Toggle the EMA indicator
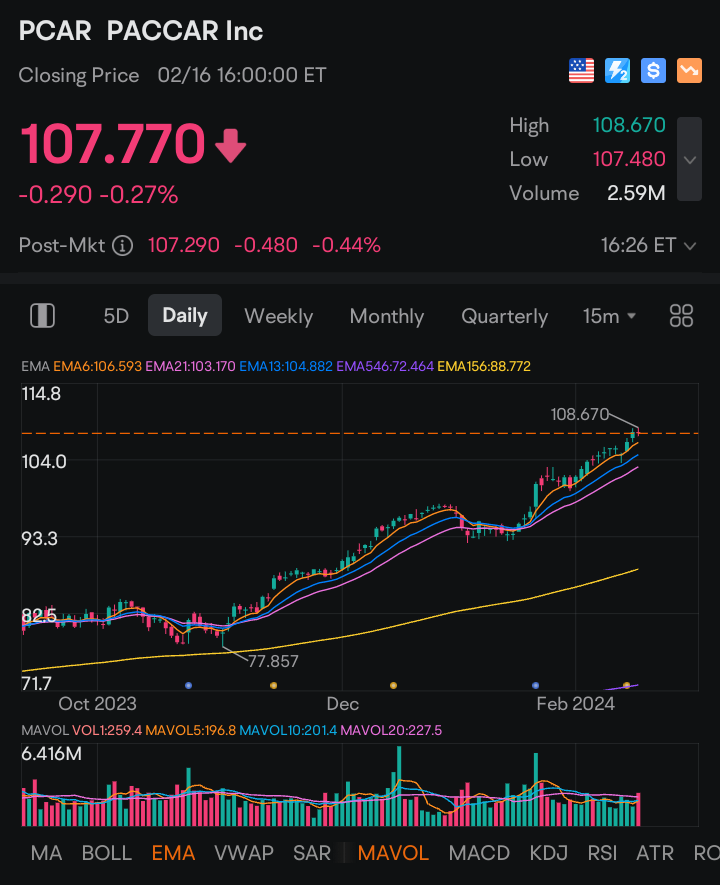This screenshot has height=885, width=720. click(x=173, y=853)
